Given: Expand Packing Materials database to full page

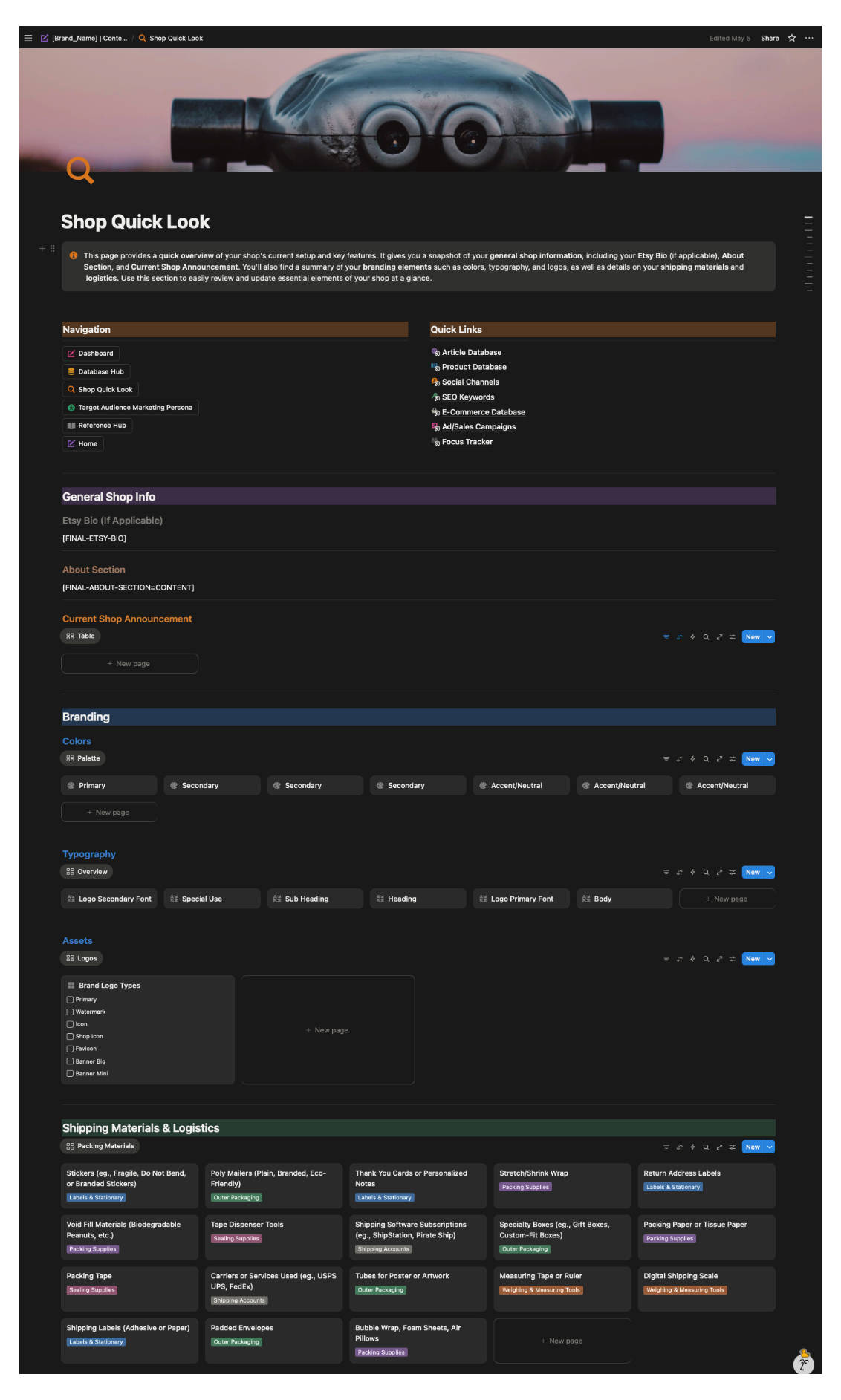Looking at the screenshot, I should (719, 1147).
